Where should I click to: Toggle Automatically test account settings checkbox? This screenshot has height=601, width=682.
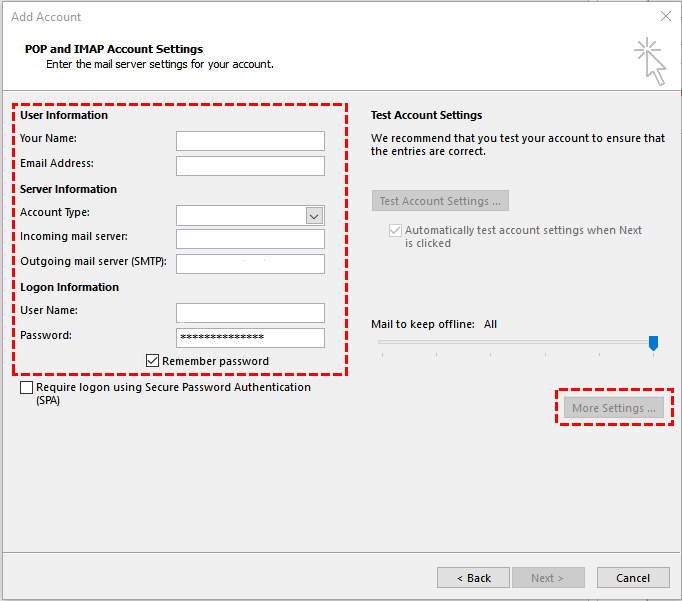click(x=395, y=230)
